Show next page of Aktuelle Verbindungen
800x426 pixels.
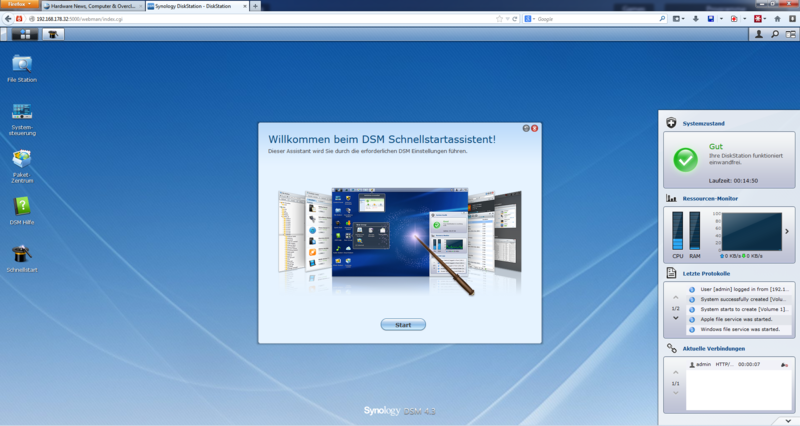click(x=676, y=393)
